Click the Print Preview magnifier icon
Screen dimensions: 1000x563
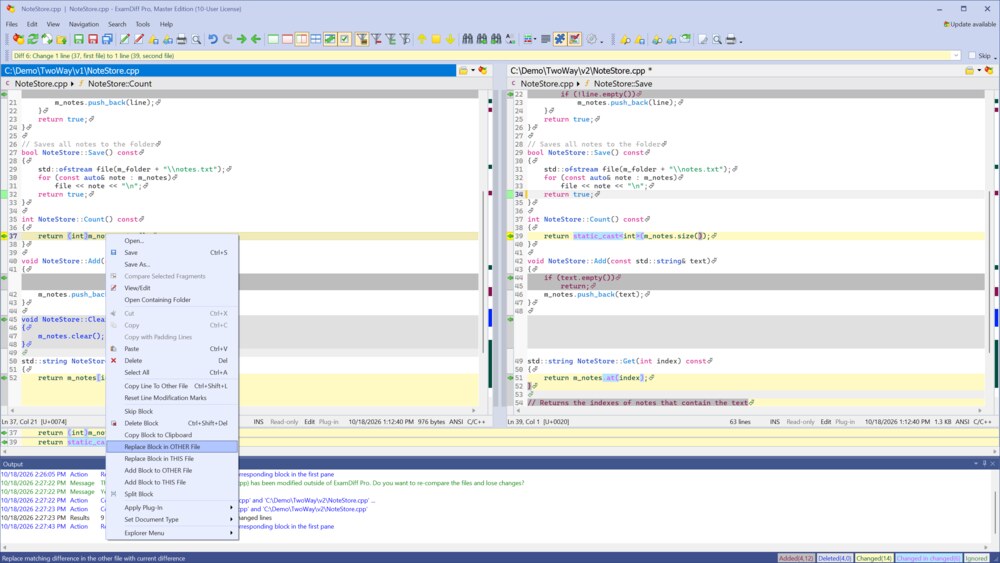[196, 40]
